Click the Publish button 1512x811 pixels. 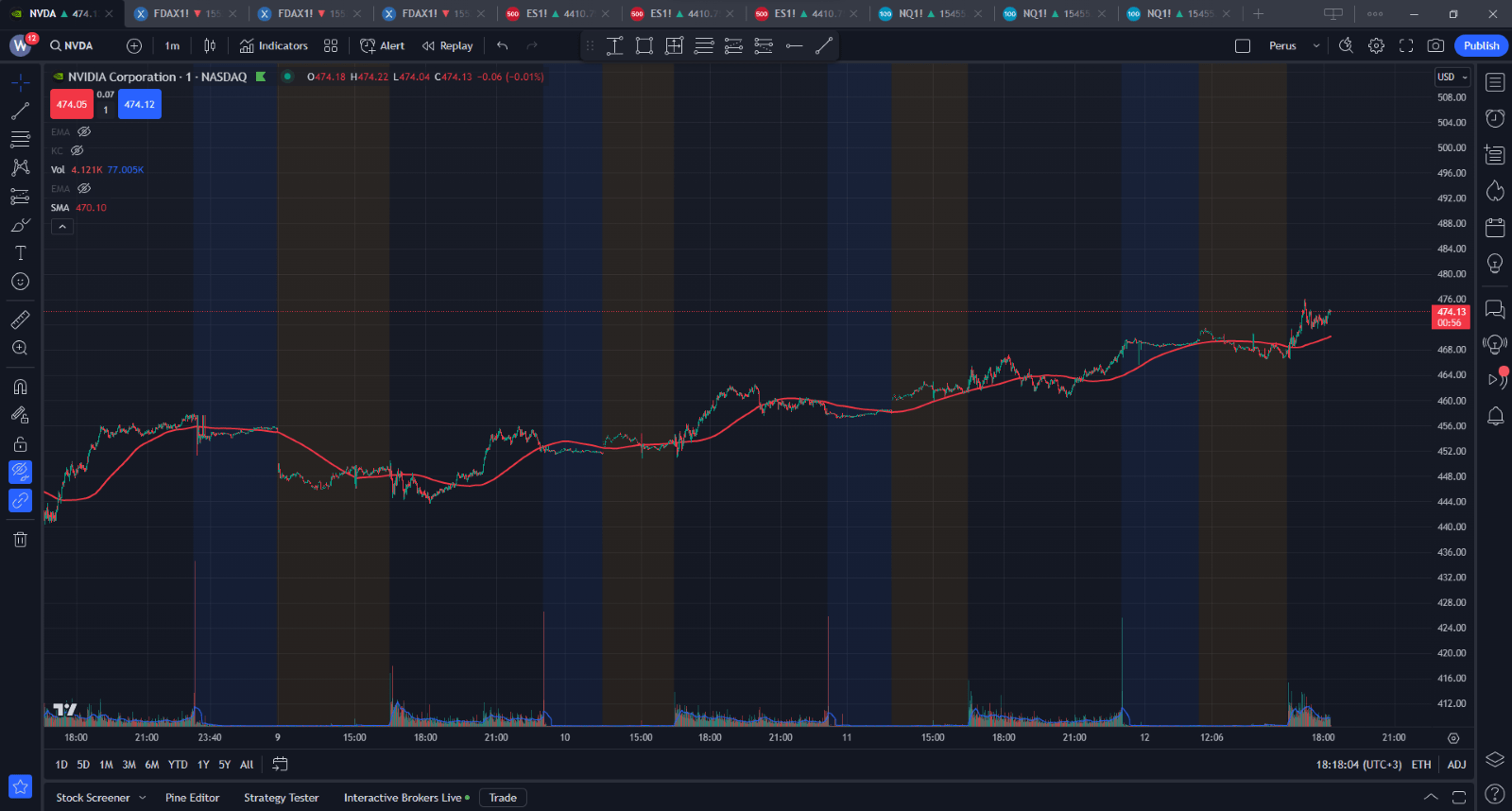pos(1481,45)
